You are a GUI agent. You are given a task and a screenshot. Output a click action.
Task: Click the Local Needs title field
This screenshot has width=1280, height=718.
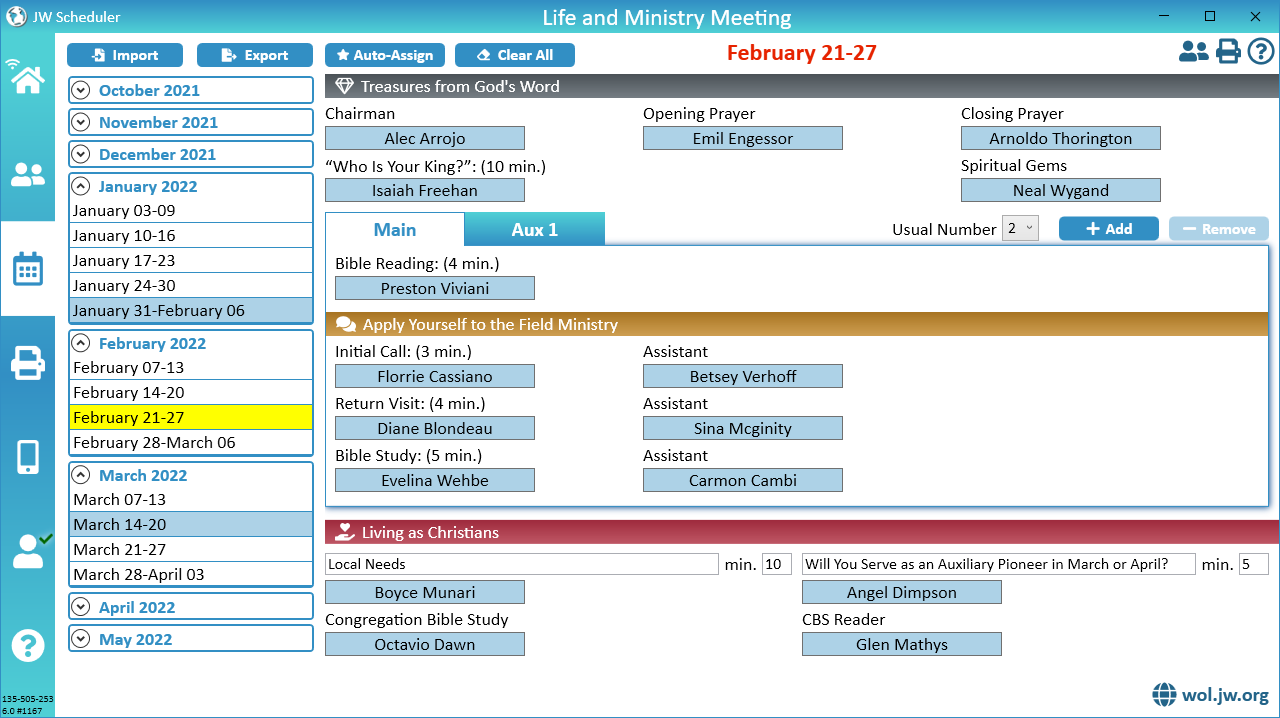pos(522,564)
